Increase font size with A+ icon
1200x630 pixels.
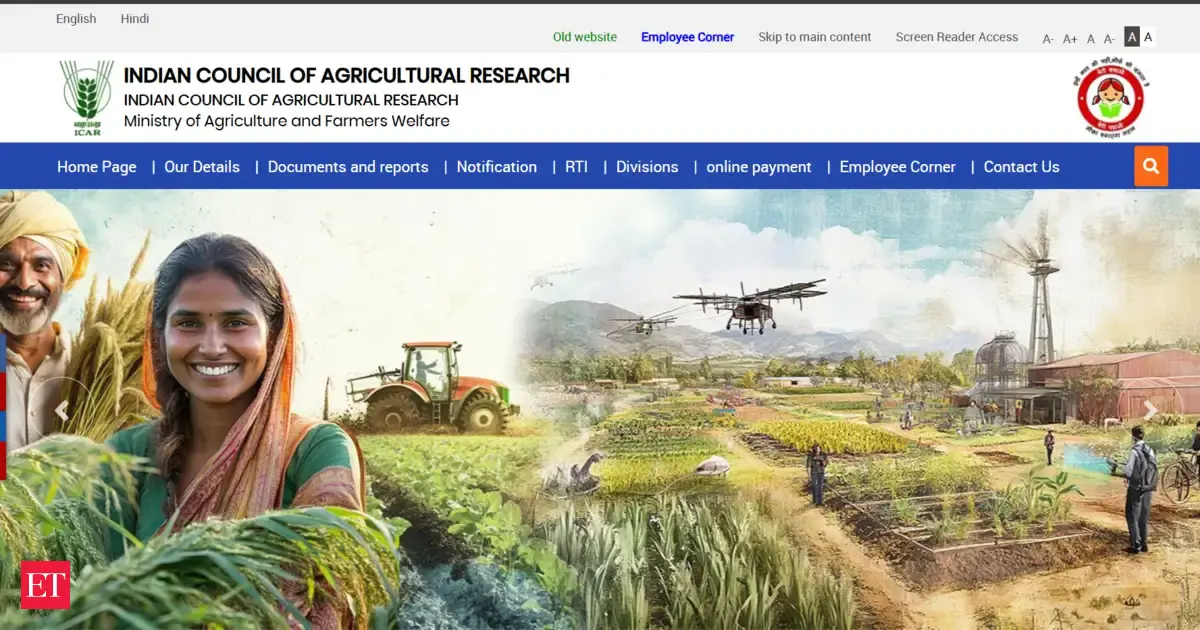point(1070,38)
